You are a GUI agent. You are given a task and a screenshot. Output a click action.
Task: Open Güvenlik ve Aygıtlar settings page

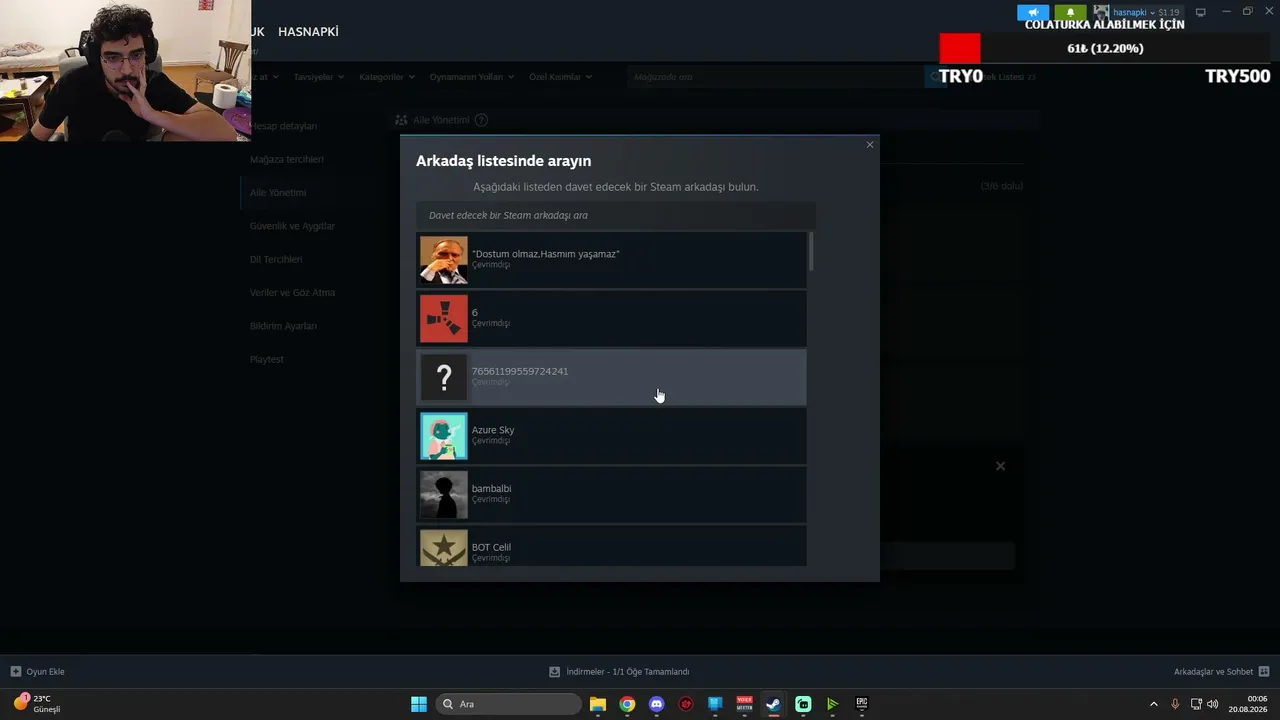click(x=292, y=226)
